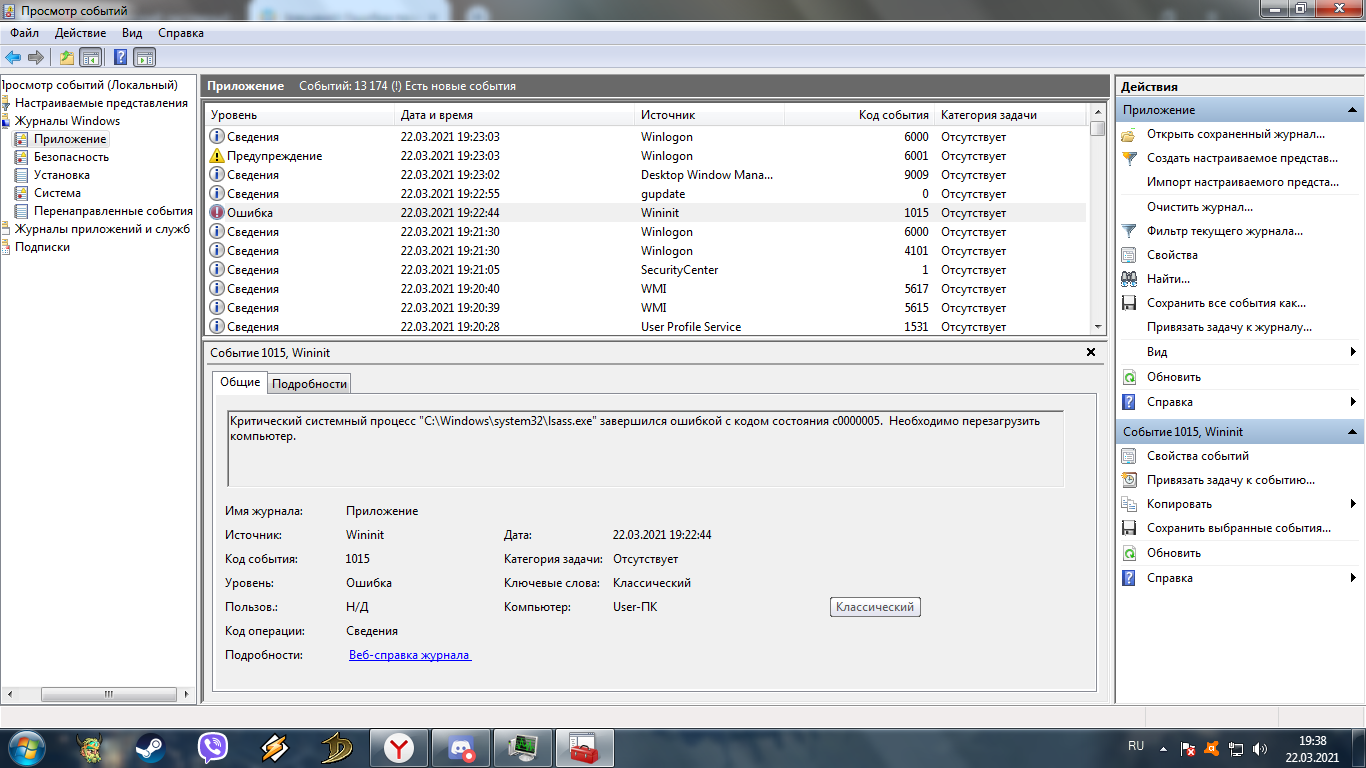The width and height of the screenshot is (1366, 768).
Task: Click the up-one-level folder toolbar icon
Action: [x=67, y=57]
